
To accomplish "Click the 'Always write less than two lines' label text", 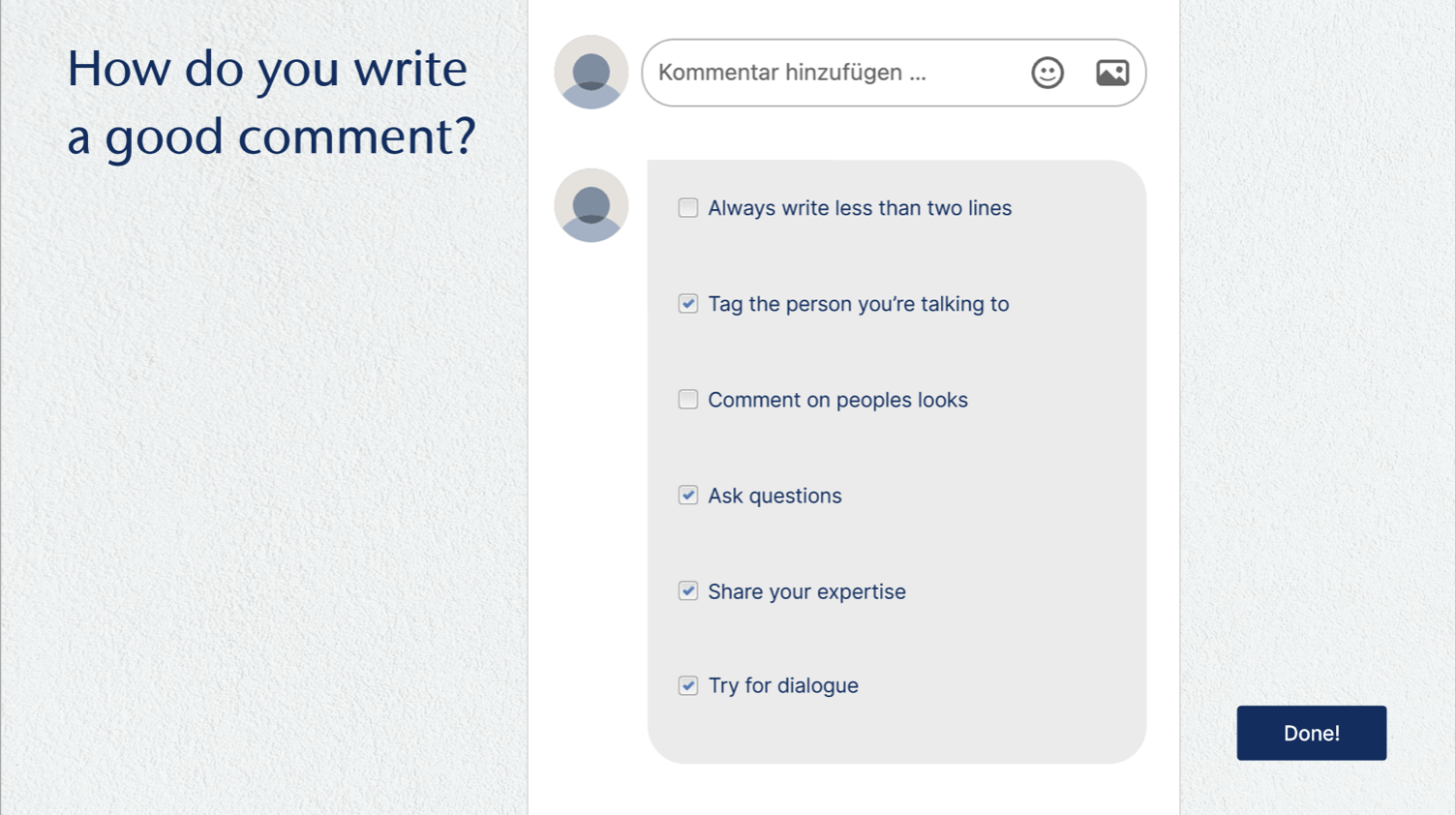I will pos(859,208).
